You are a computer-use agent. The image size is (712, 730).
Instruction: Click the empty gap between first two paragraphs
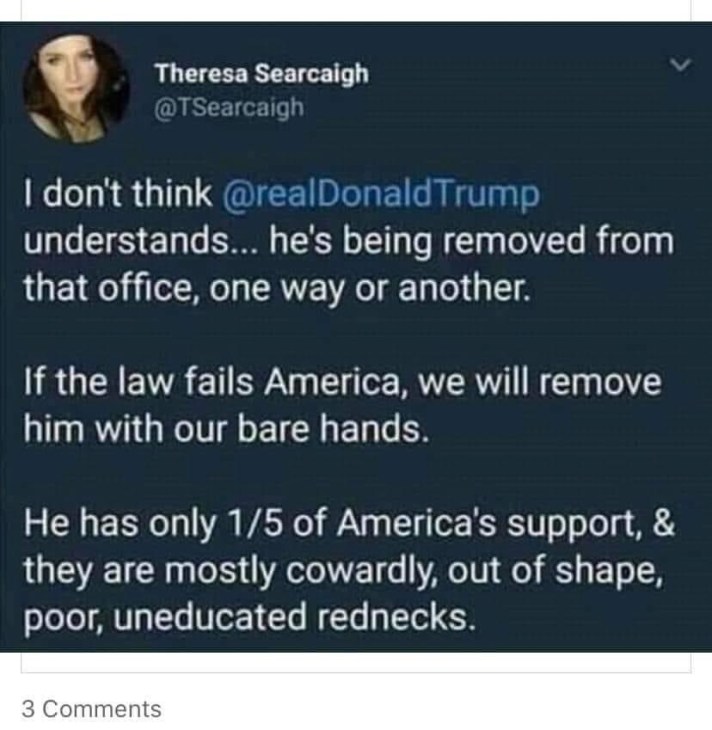pyautogui.click(x=356, y=335)
